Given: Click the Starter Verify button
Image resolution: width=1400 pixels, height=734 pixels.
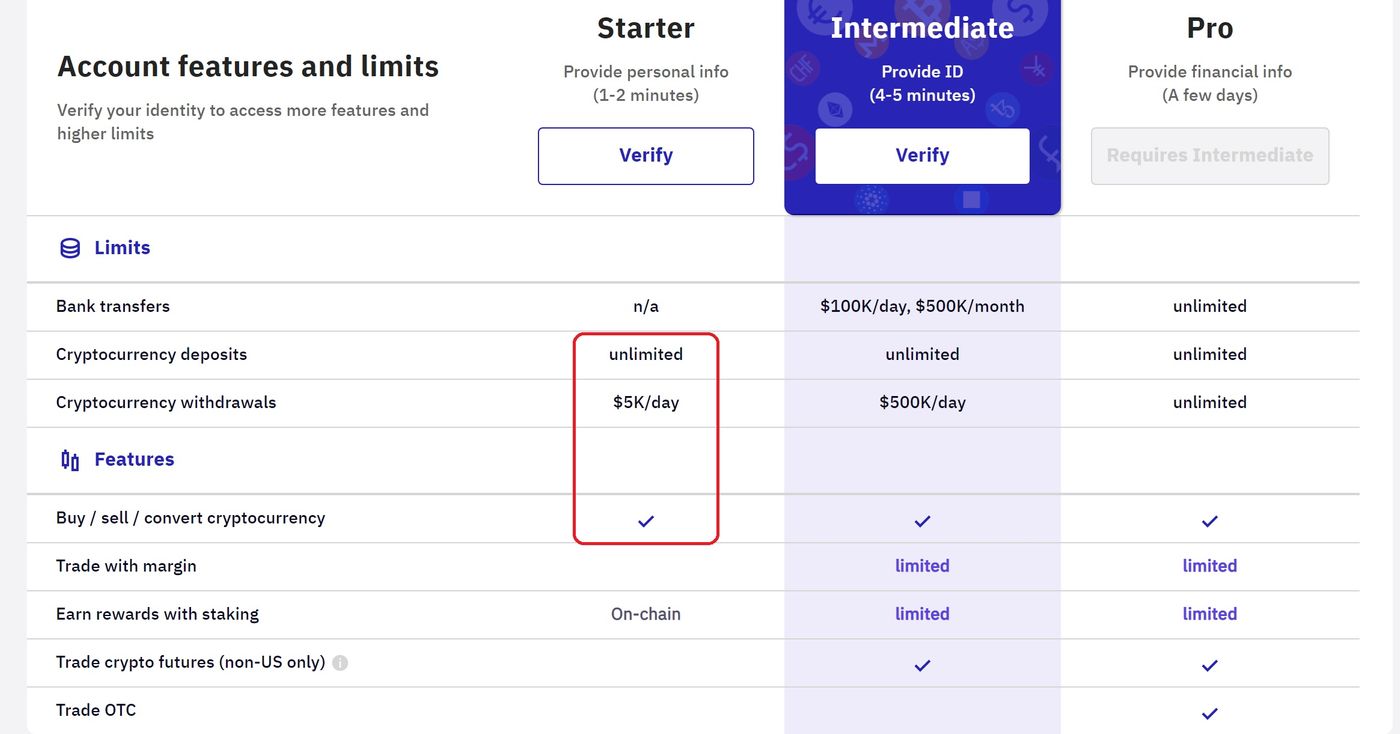Looking at the screenshot, I should (x=646, y=156).
